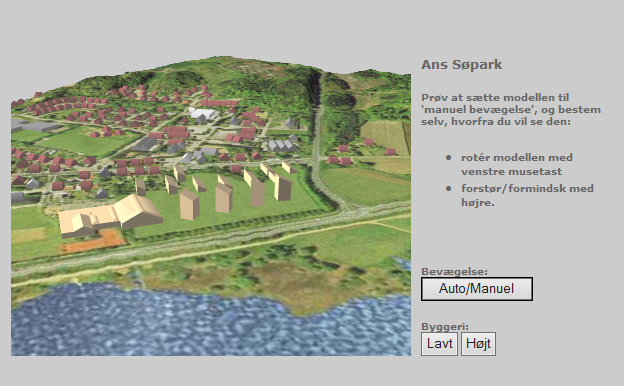Click the blue lake water in the model
624x386 pixels.
[x=159, y=322]
